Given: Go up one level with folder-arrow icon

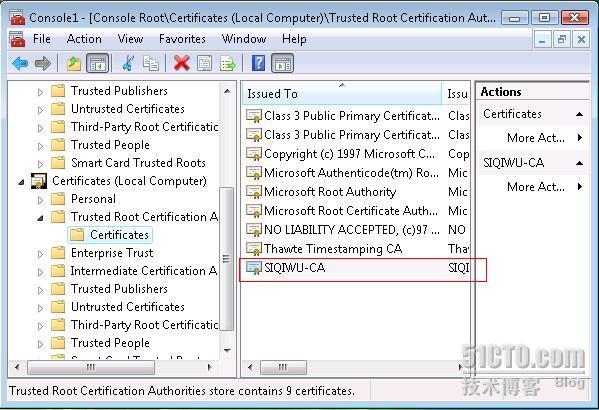Looking at the screenshot, I should (73, 63).
